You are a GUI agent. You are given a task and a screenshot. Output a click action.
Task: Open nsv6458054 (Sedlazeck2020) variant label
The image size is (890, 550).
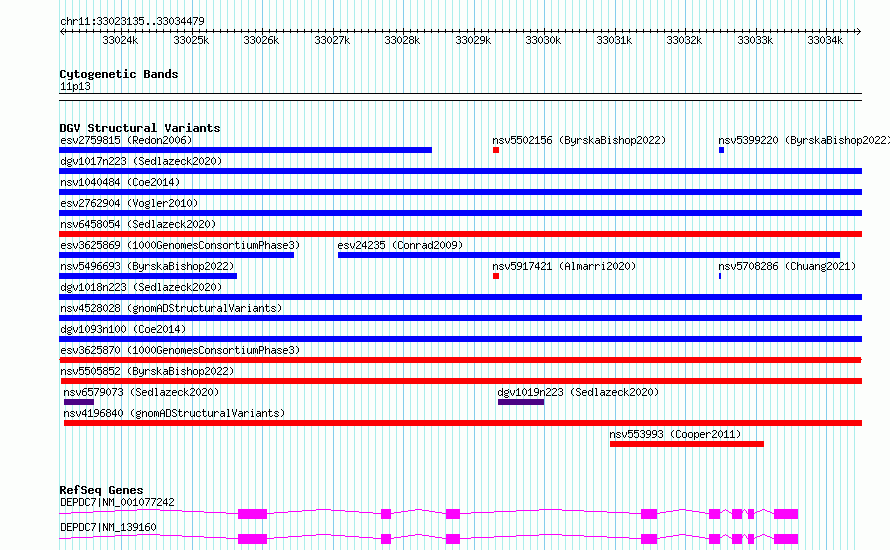click(x=138, y=224)
